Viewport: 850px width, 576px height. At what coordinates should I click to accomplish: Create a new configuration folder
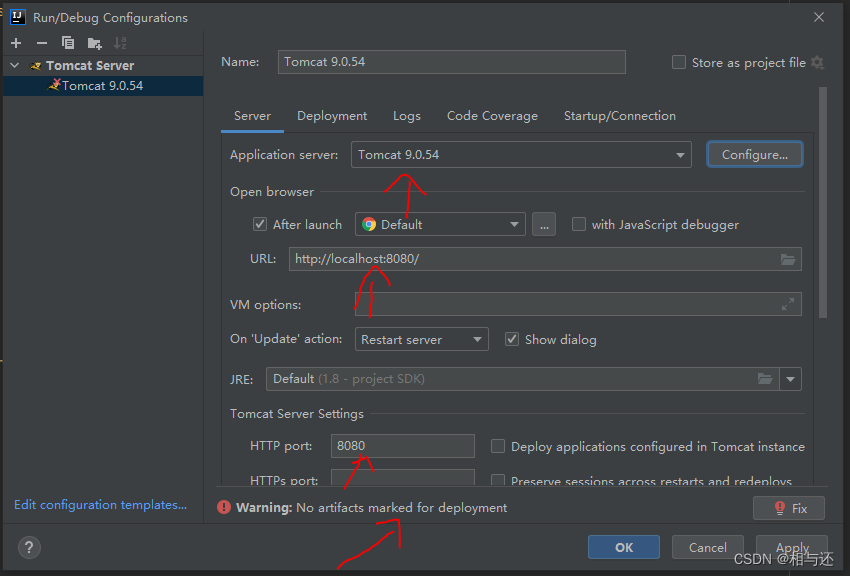(x=94, y=43)
